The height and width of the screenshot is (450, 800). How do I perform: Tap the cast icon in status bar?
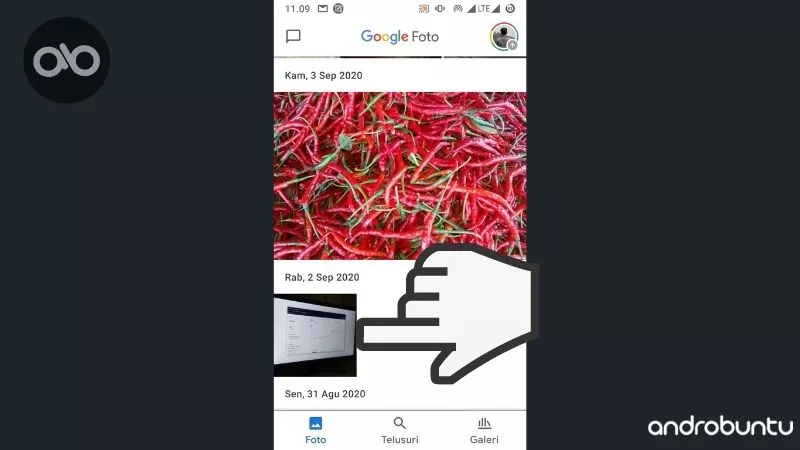pos(423,9)
